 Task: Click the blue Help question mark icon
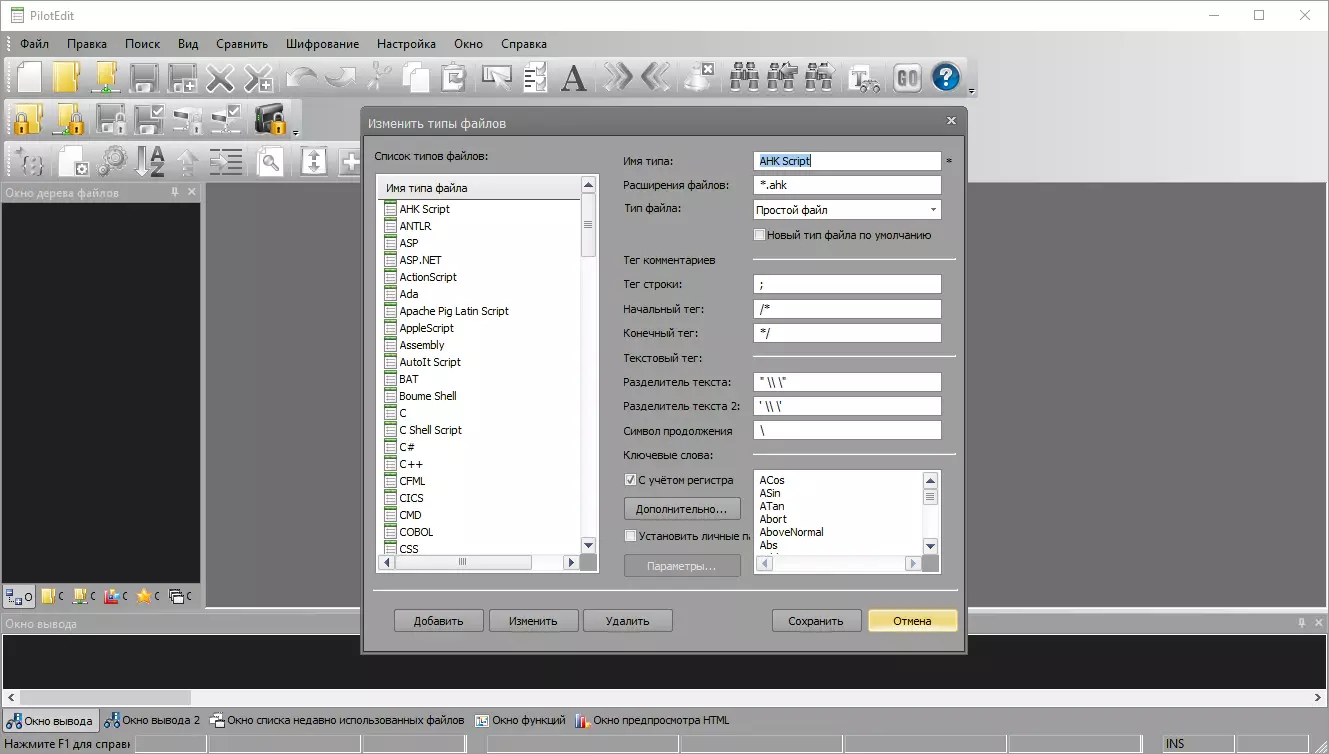(x=945, y=77)
